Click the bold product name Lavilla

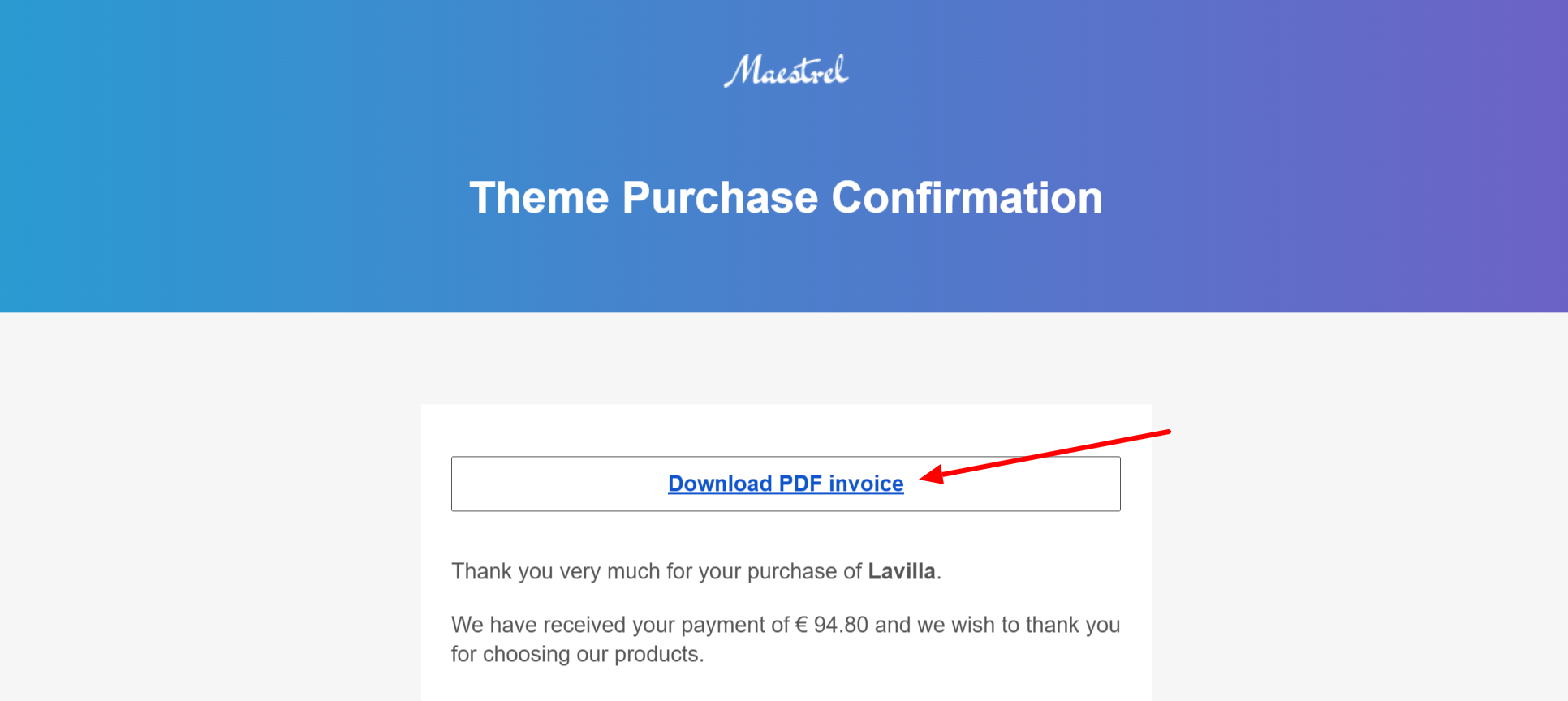[901, 570]
